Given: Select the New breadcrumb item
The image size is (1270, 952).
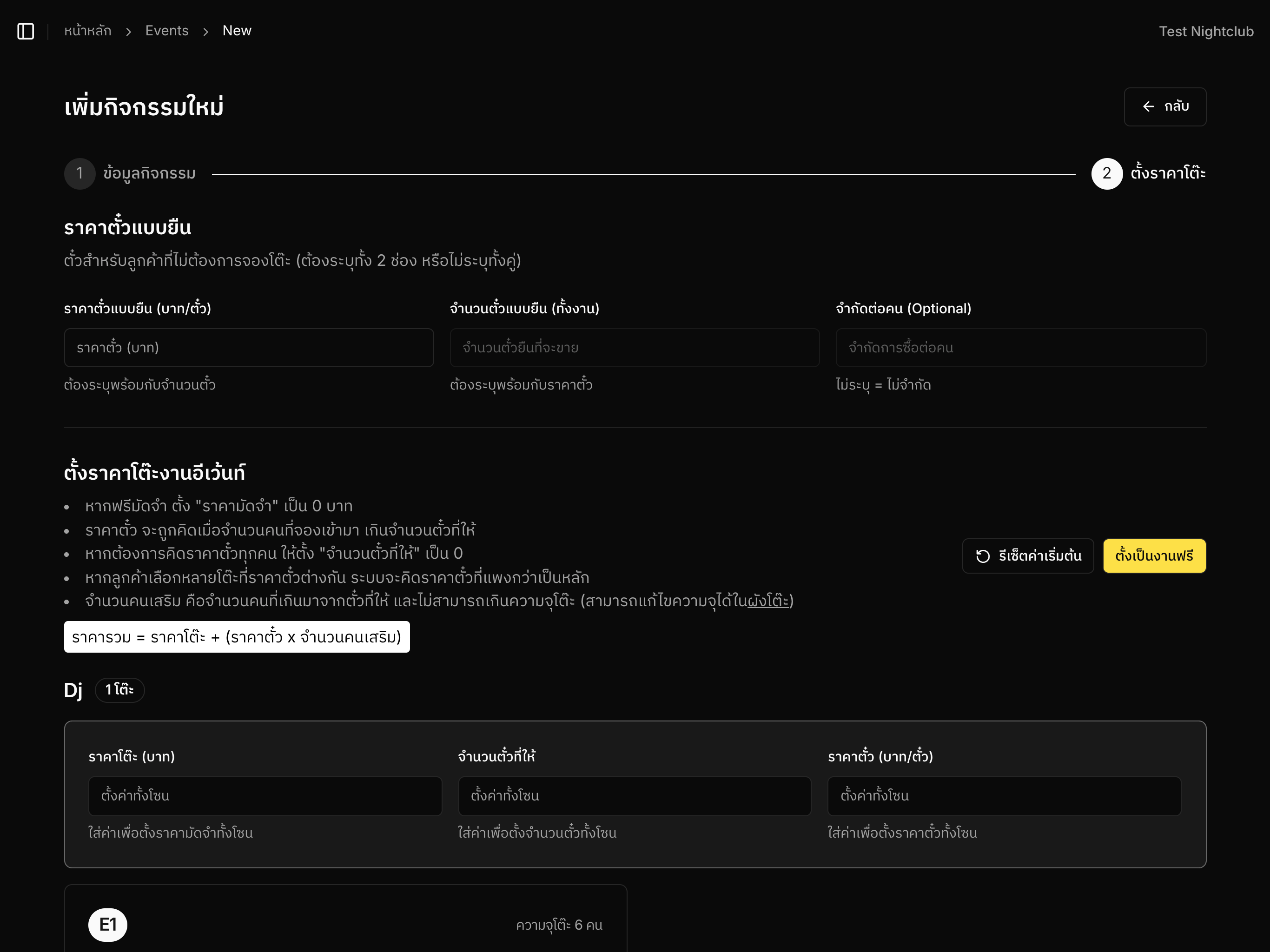Looking at the screenshot, I should 237,31.
